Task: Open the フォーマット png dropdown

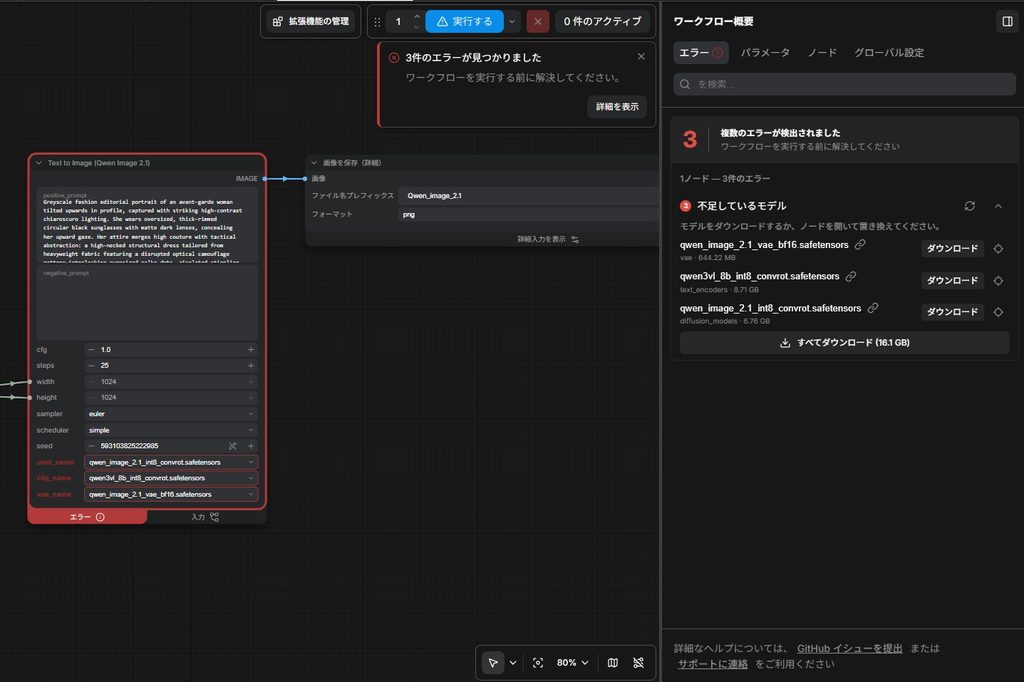Action: click(x=529, y=214)
